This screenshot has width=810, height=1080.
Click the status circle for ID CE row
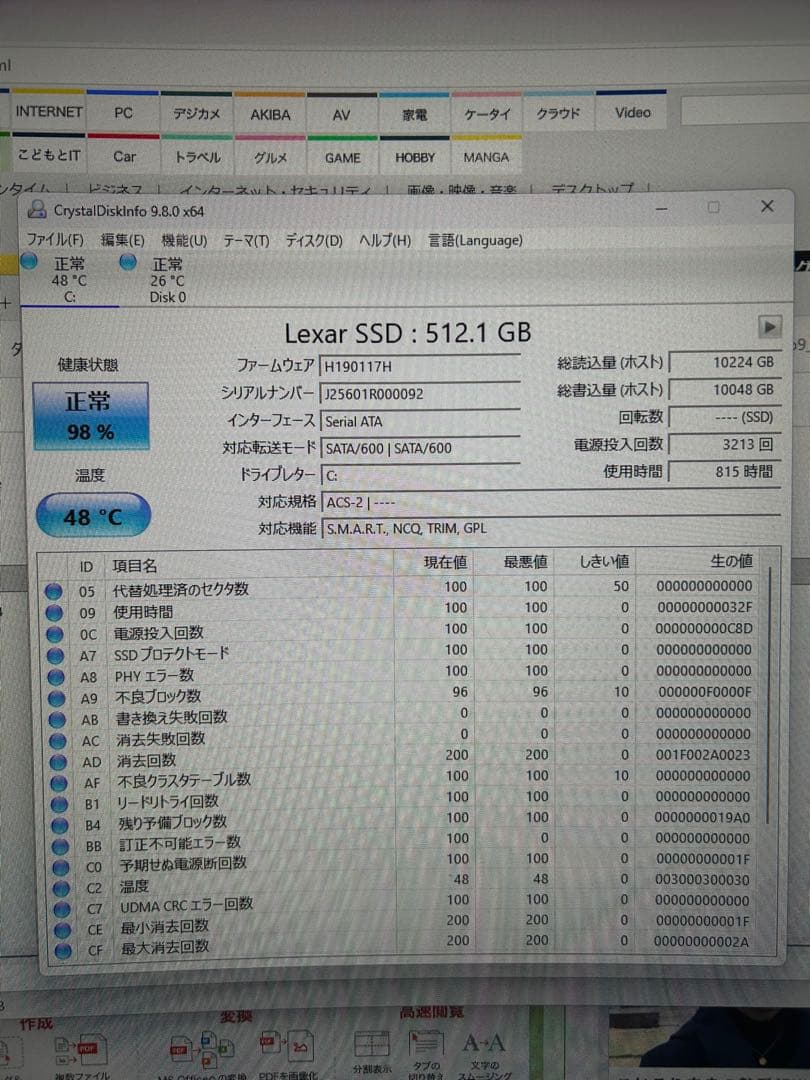click(63, 930)
